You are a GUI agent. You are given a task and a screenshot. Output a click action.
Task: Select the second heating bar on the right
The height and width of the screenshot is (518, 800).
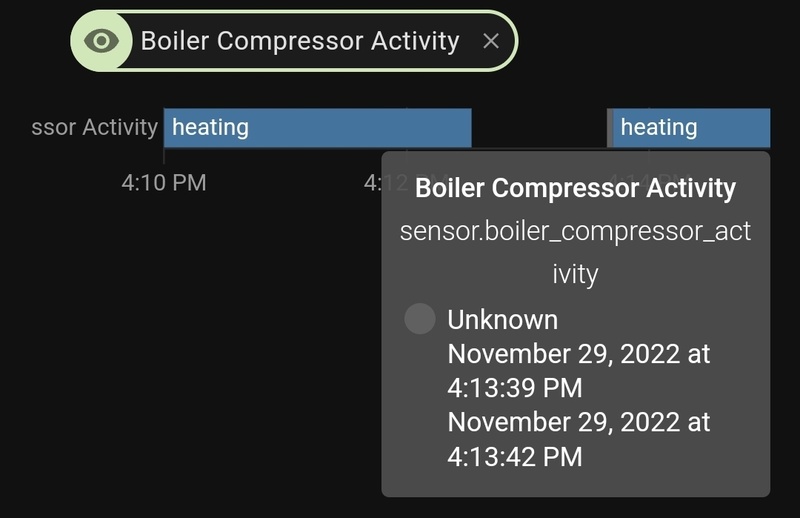(x=691, y=128)
